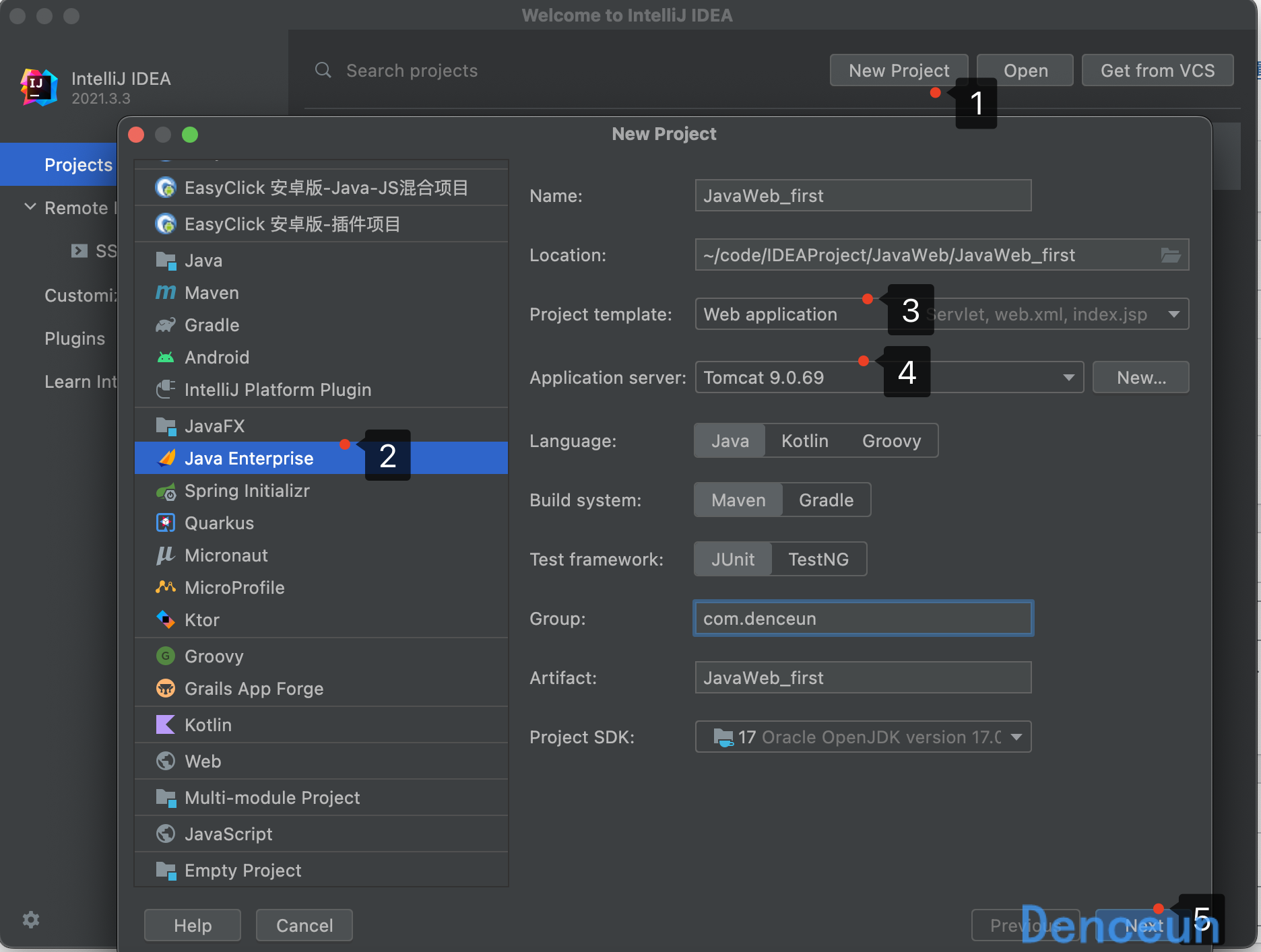Open the Customize tab in sidebar
The height and width of the screenshot is (952, 1261).
pyautogui.click(x=81, y=295)
